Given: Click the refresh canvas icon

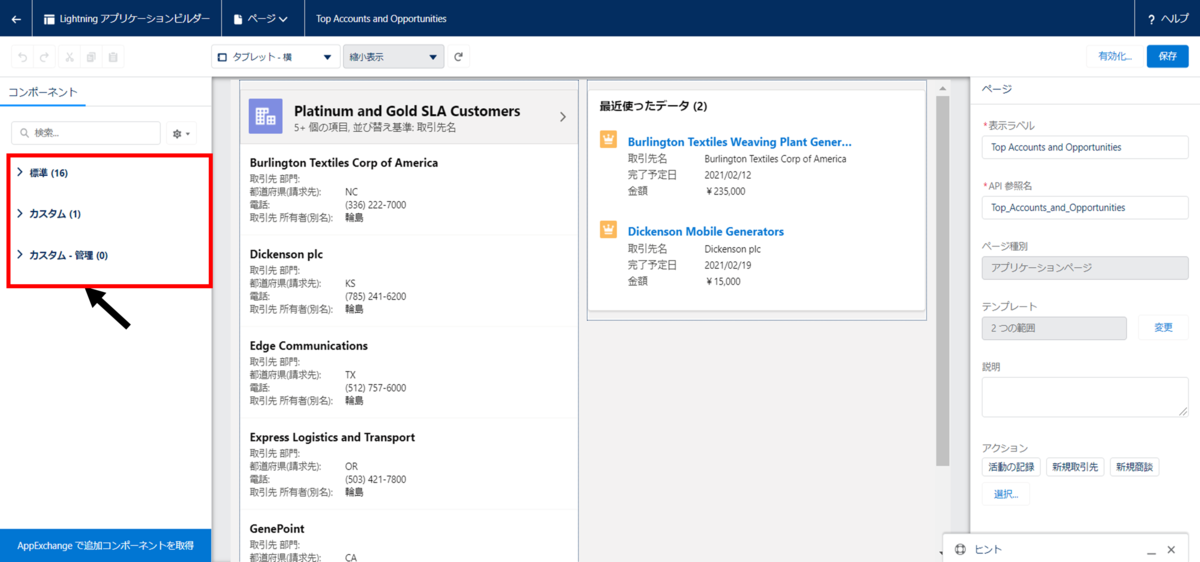Looking at the screenshot, I should (x=459, y=57).
